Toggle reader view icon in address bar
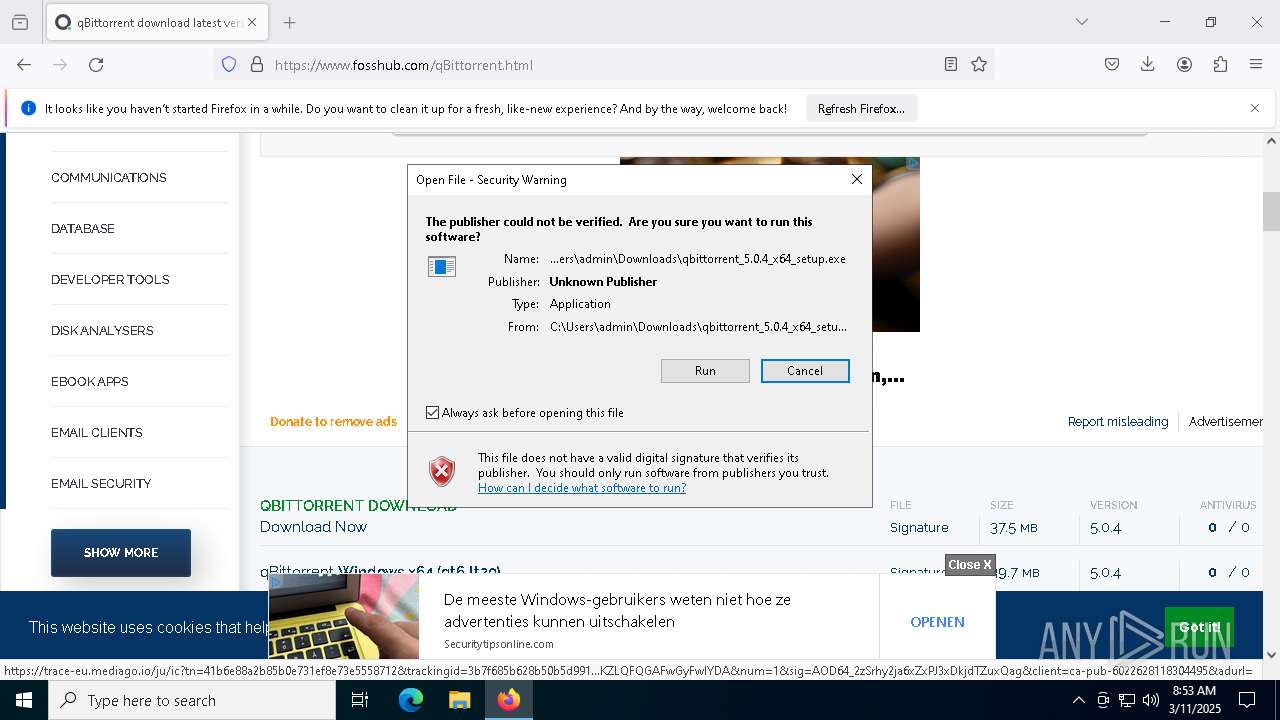1280x720 pixels. [951, 65]
